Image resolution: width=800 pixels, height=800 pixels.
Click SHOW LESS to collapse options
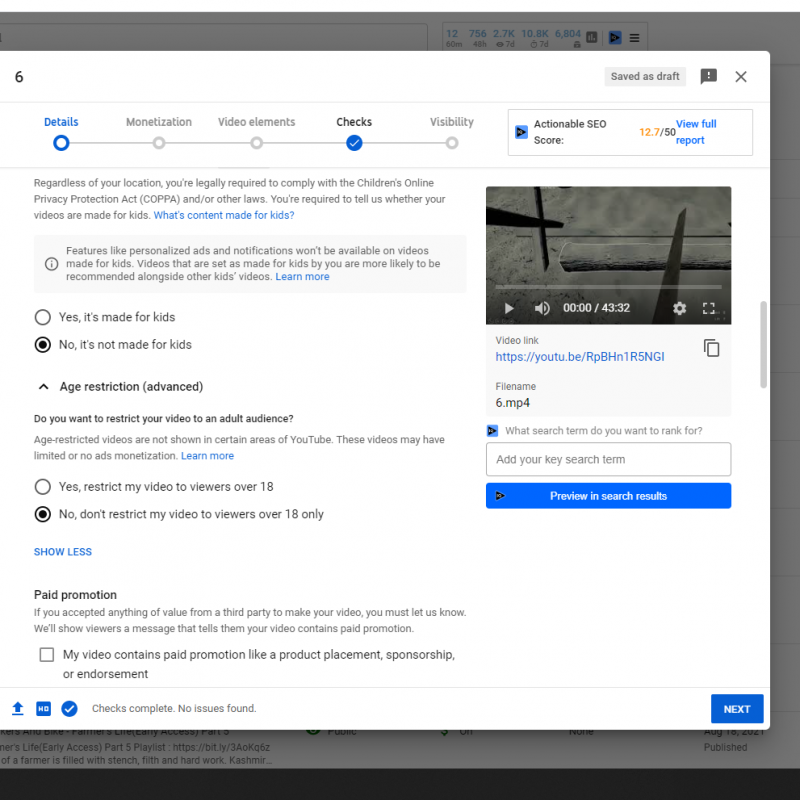tap(63, 552)
